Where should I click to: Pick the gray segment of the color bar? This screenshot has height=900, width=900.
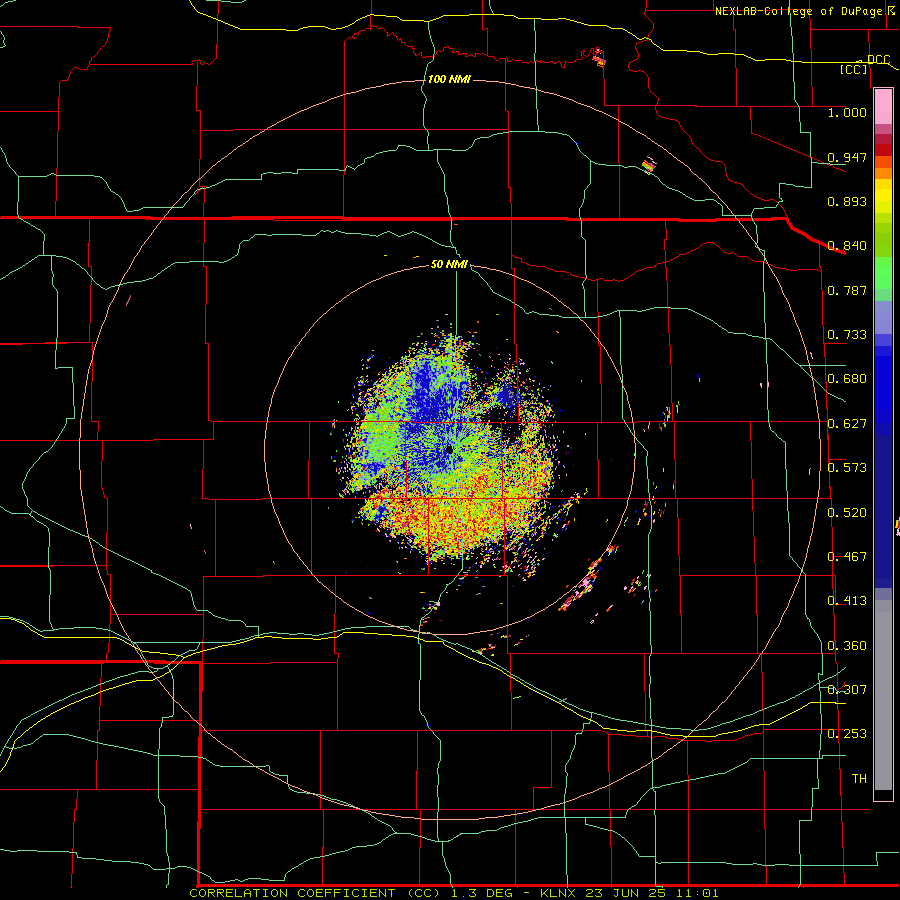pyautogui.click(x=883, y=695)
